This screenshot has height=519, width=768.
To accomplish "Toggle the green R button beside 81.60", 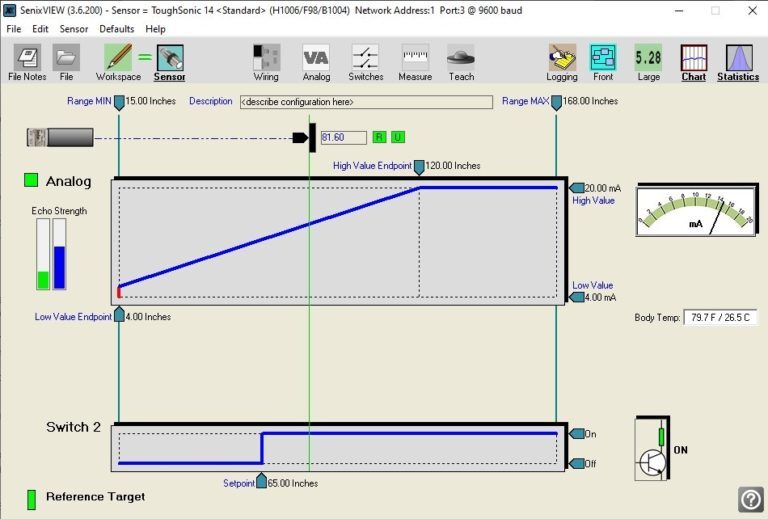I will [x=379, y=137].
